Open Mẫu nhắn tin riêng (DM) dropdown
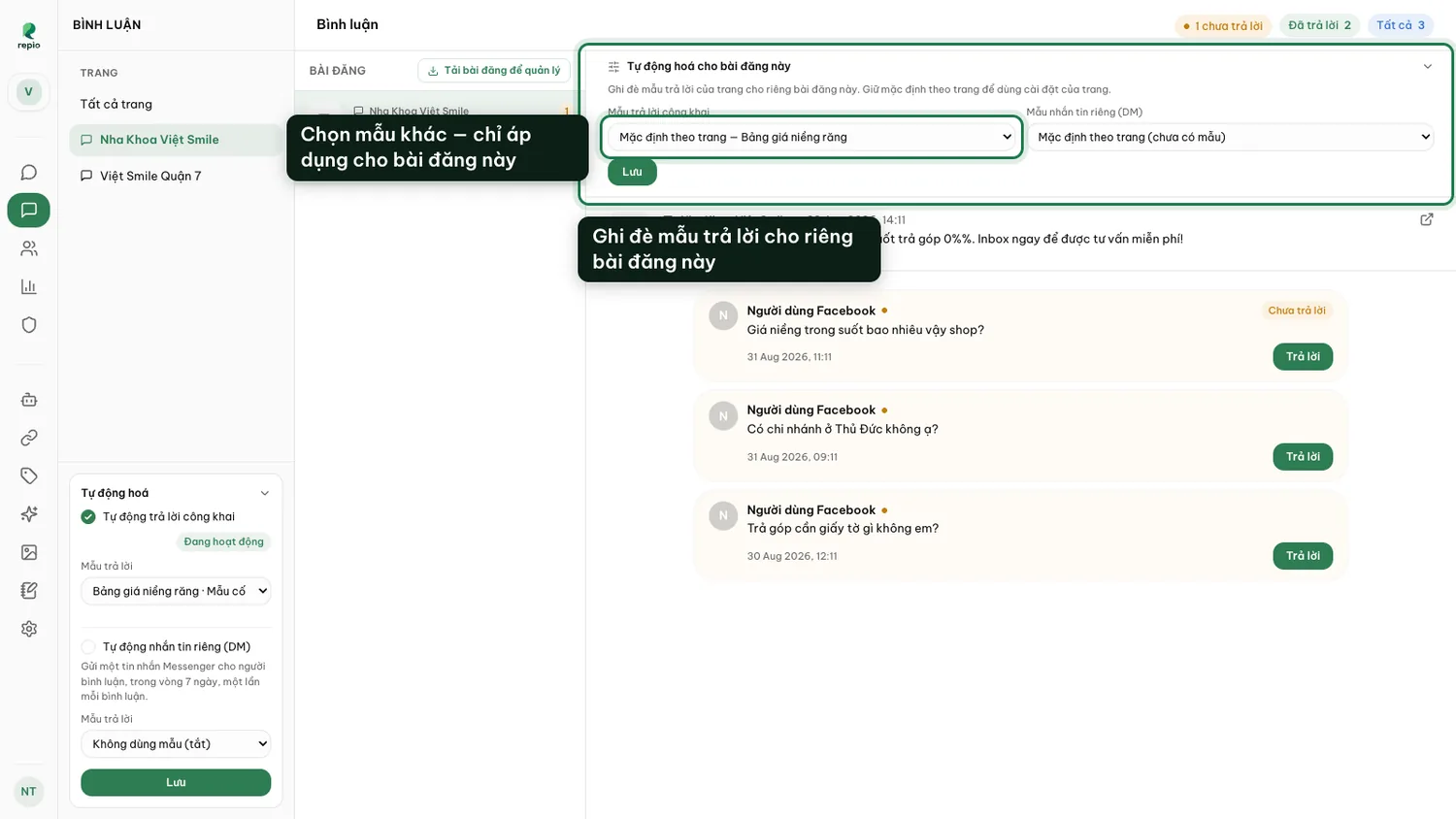 coord(1230,137)
